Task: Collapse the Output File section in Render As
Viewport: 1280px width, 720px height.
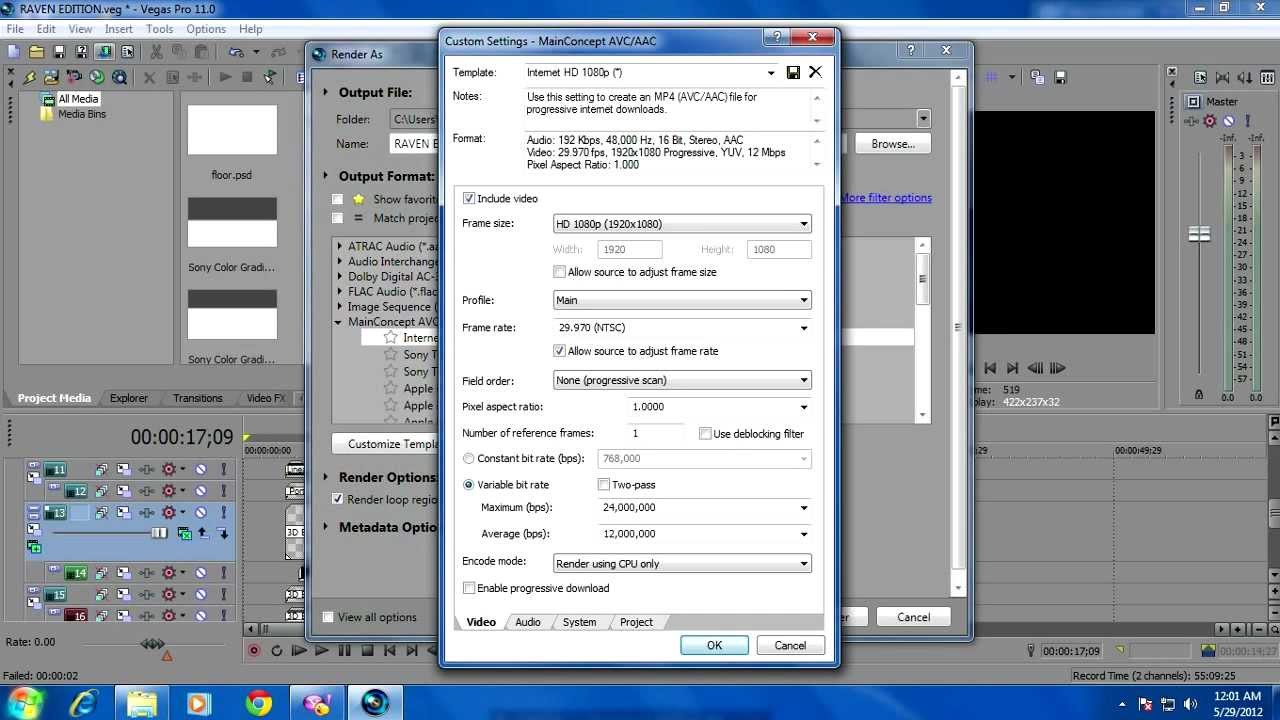Action: coord(326,92)
